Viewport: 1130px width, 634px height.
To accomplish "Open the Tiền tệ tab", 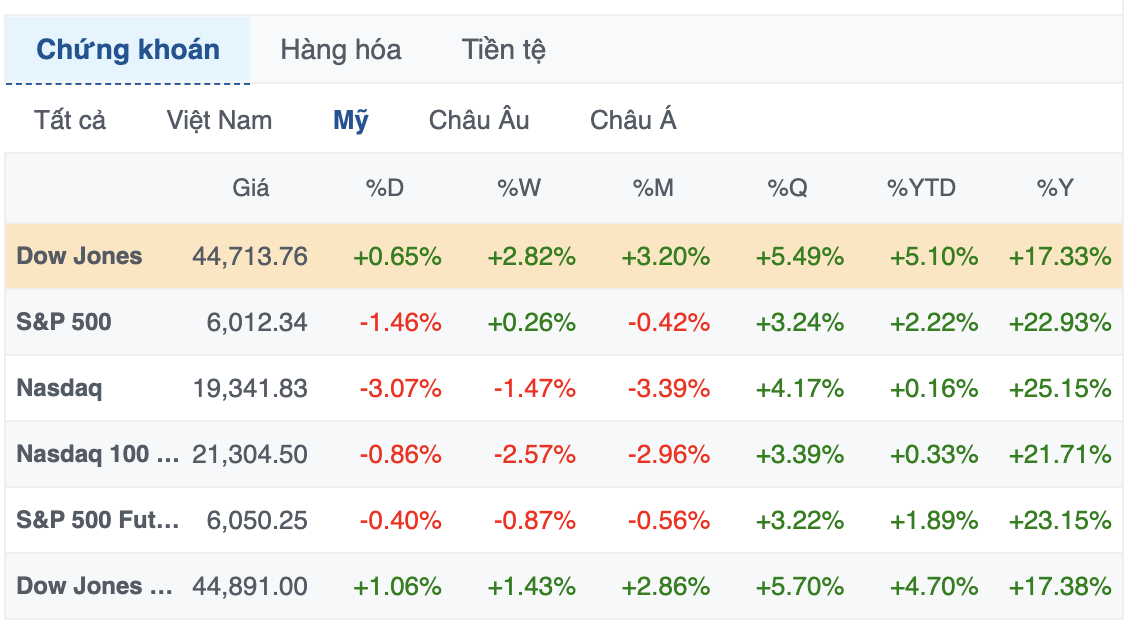I will [x=503, y=49].
